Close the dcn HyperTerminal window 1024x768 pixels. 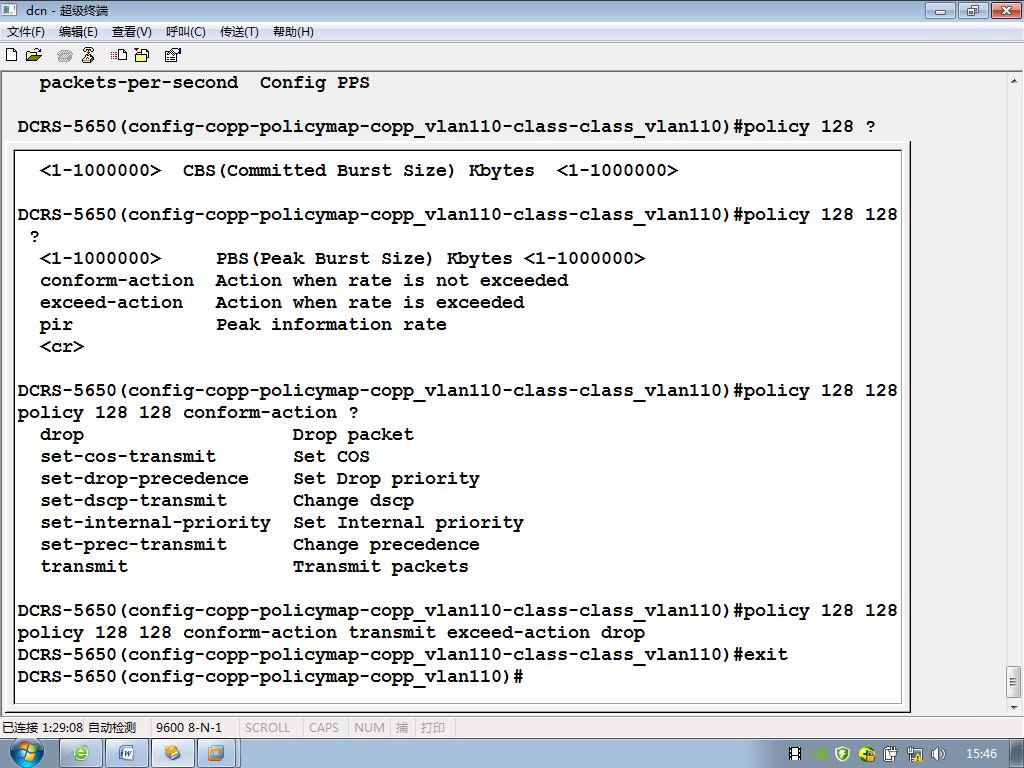(1006, 10)
